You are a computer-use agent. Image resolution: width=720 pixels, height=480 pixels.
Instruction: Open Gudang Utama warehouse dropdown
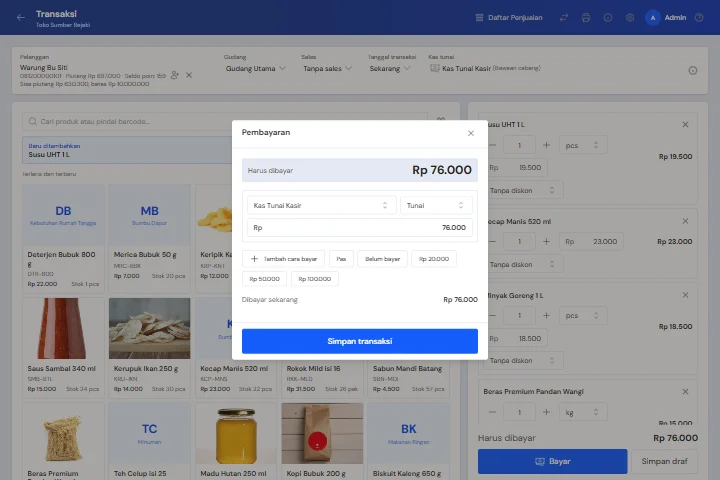(255, 68)
